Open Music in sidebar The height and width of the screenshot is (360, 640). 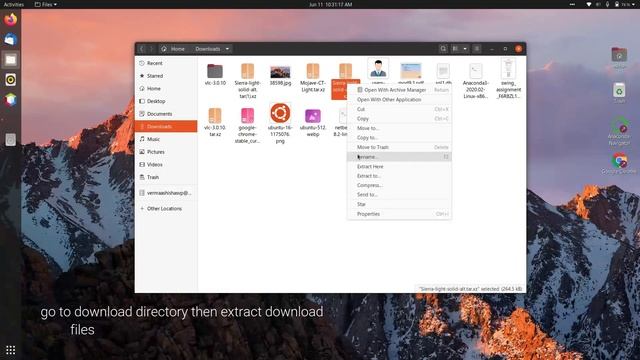[166, 139]
